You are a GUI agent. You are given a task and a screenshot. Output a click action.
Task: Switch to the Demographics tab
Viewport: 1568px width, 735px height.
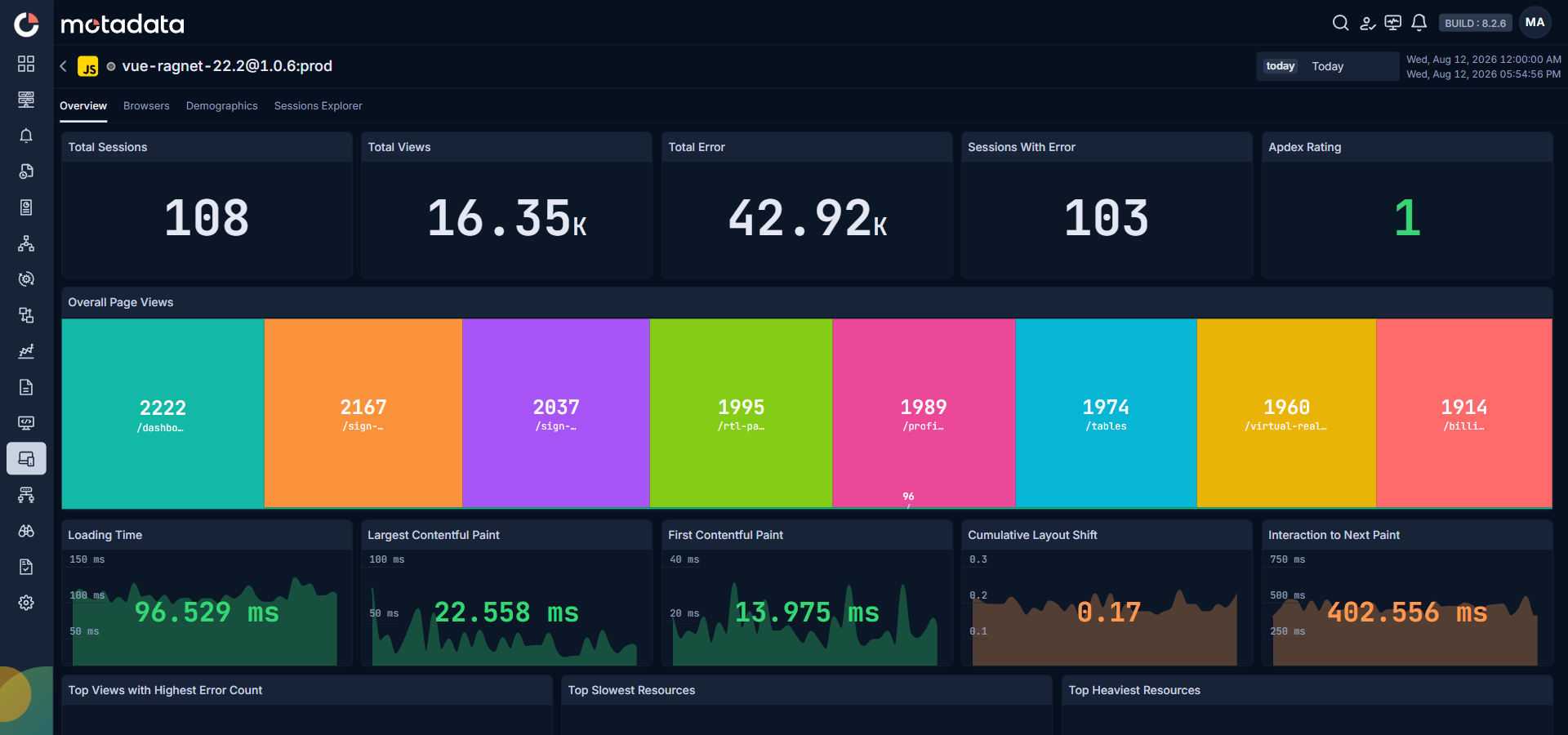click(221, 106)
